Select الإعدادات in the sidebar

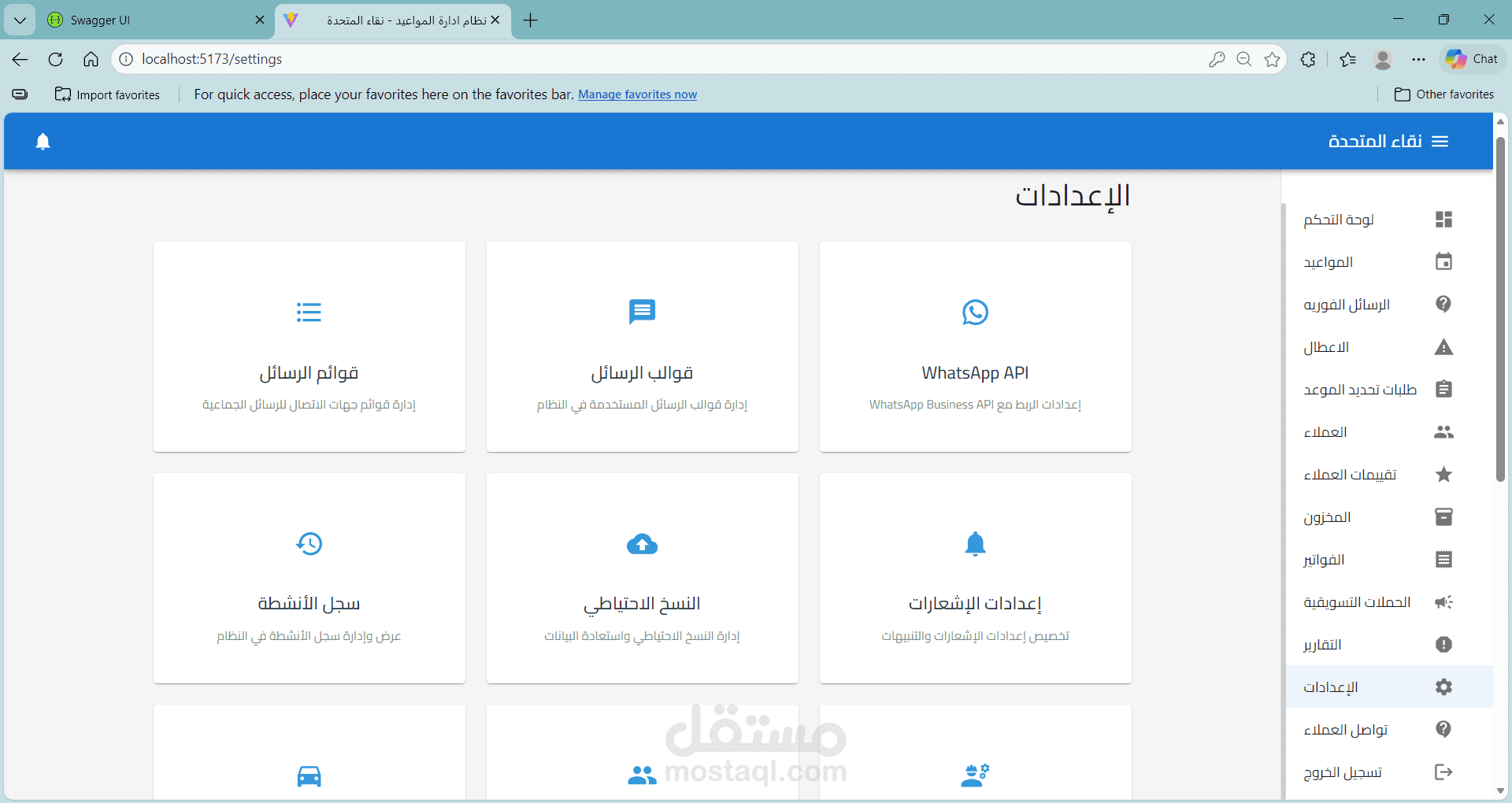click(1389, 687)
